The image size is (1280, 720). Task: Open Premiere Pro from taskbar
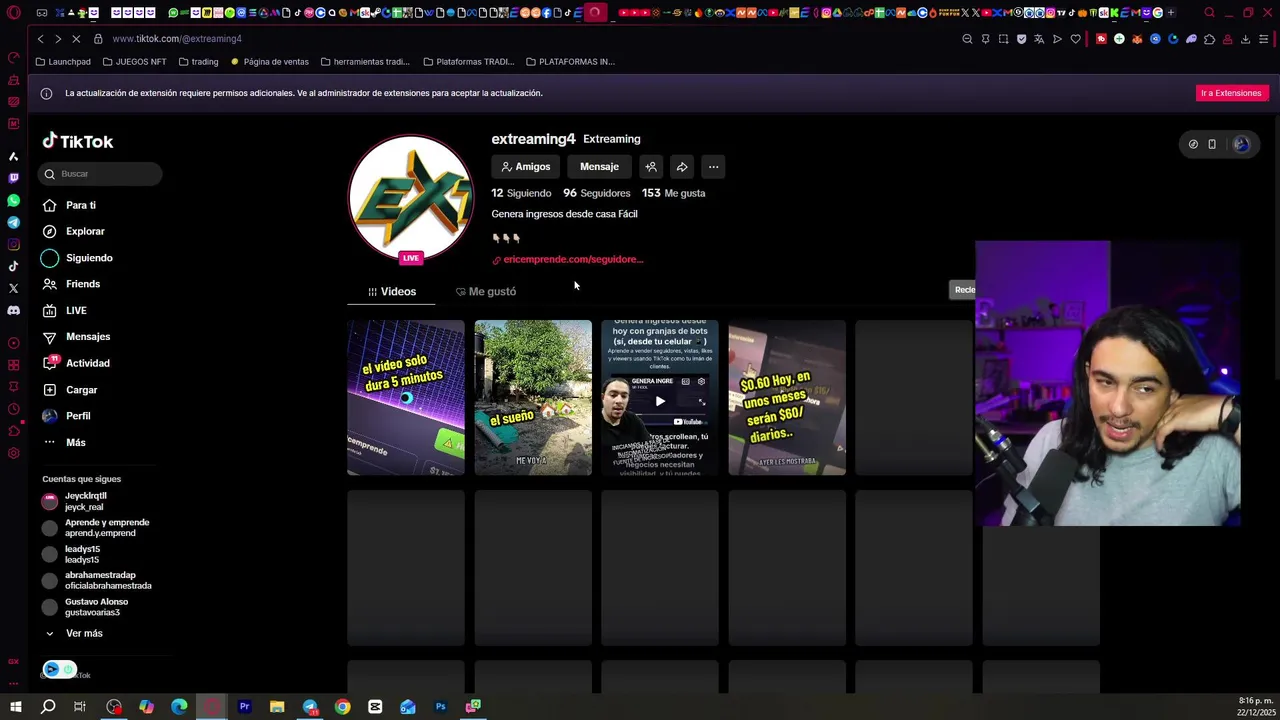pyautogui.click(x=244, y=707)
